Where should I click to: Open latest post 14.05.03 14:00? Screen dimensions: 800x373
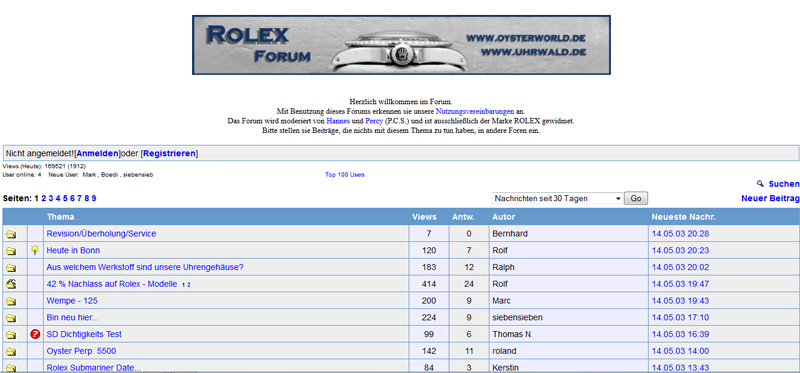[x=681, y=351]
